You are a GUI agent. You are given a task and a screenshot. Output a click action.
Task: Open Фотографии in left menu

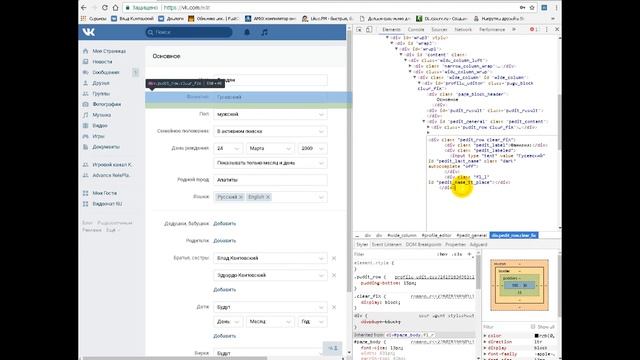click(x=107, y=104)
